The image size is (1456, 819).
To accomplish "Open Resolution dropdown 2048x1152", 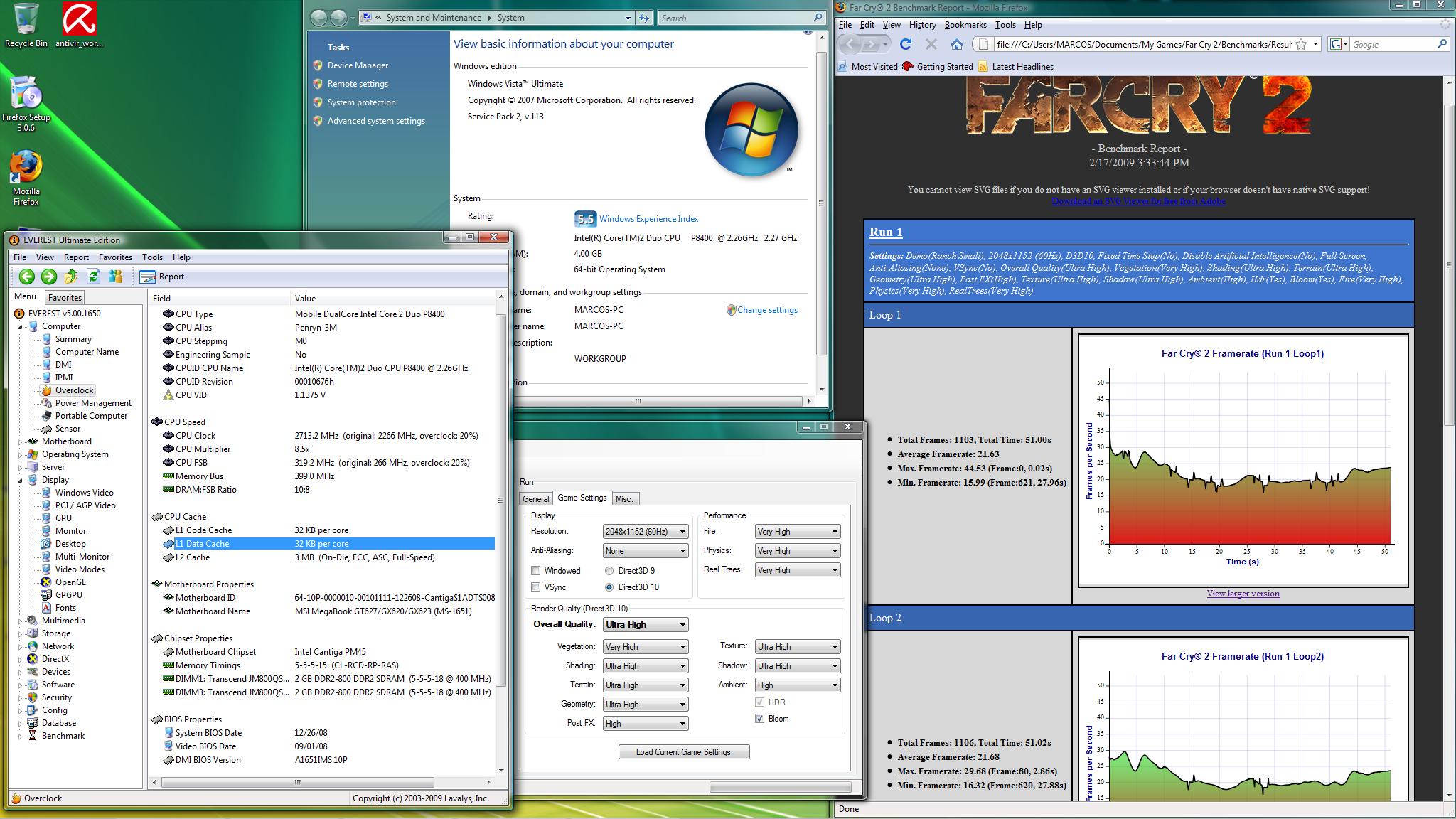I will click(646, 532).
